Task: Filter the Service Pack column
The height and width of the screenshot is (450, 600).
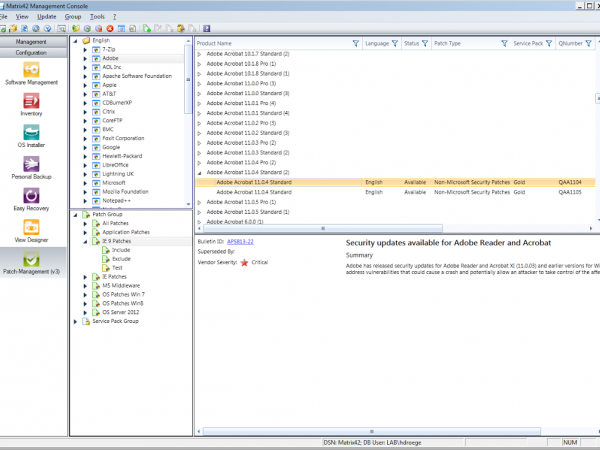Action: (x=549, y=43)
